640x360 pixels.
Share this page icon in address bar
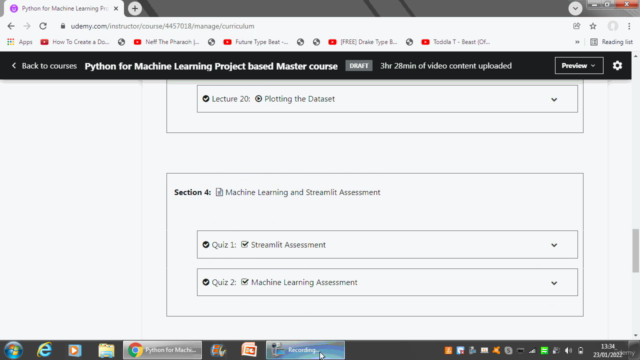pos(576,26)
